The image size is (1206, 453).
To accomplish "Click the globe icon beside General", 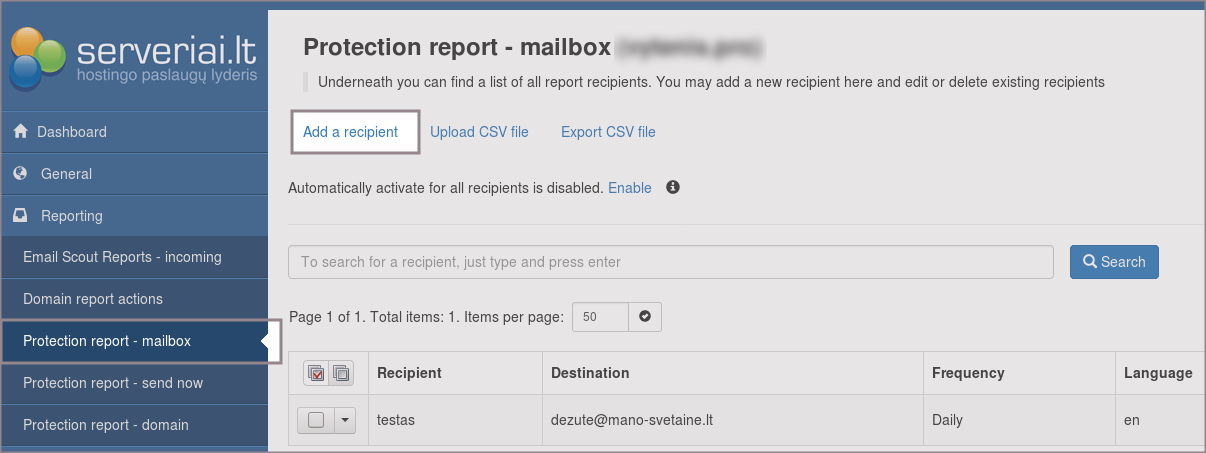I will [x=20, y=174].
